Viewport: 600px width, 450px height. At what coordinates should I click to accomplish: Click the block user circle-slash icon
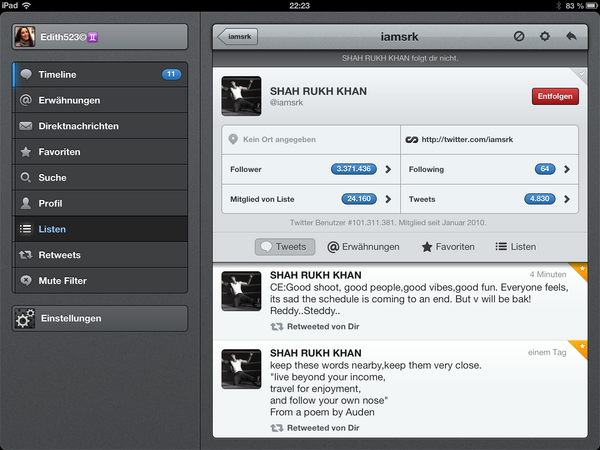click(x=519, y=36)
